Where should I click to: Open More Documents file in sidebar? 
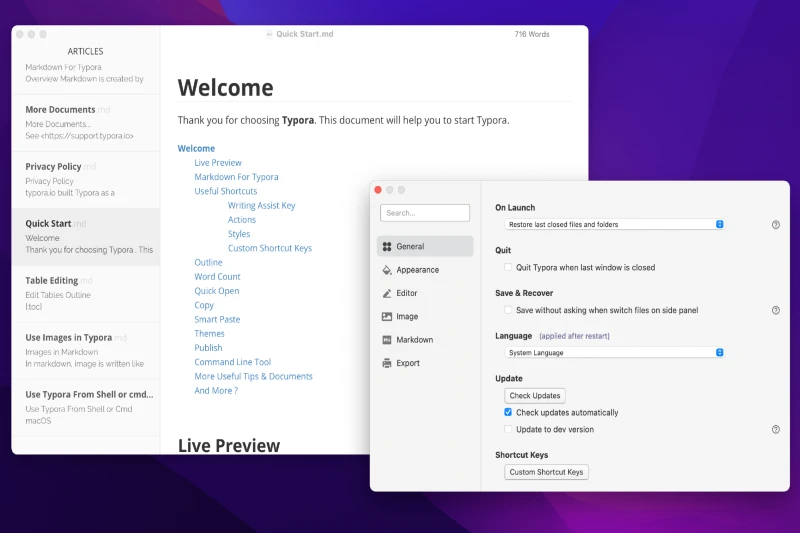(x=86, y=123)
